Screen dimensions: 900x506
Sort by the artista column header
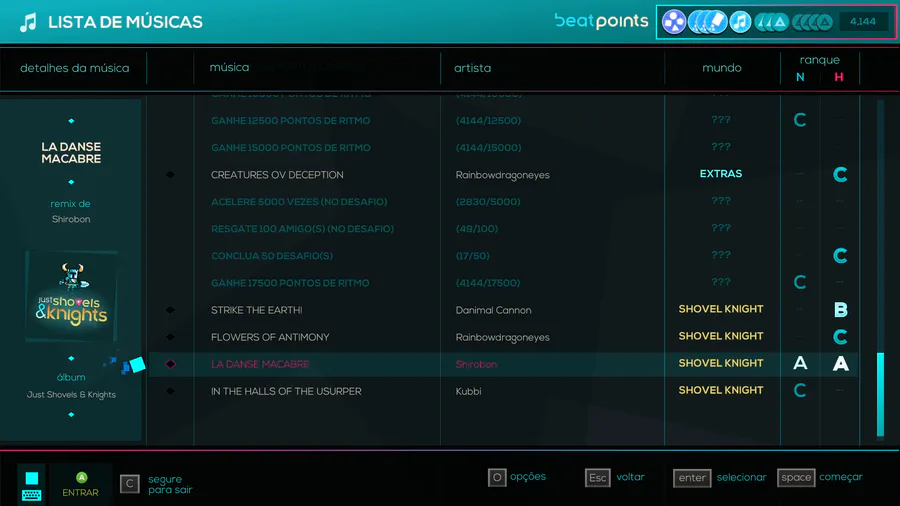[x=472, y=68]
